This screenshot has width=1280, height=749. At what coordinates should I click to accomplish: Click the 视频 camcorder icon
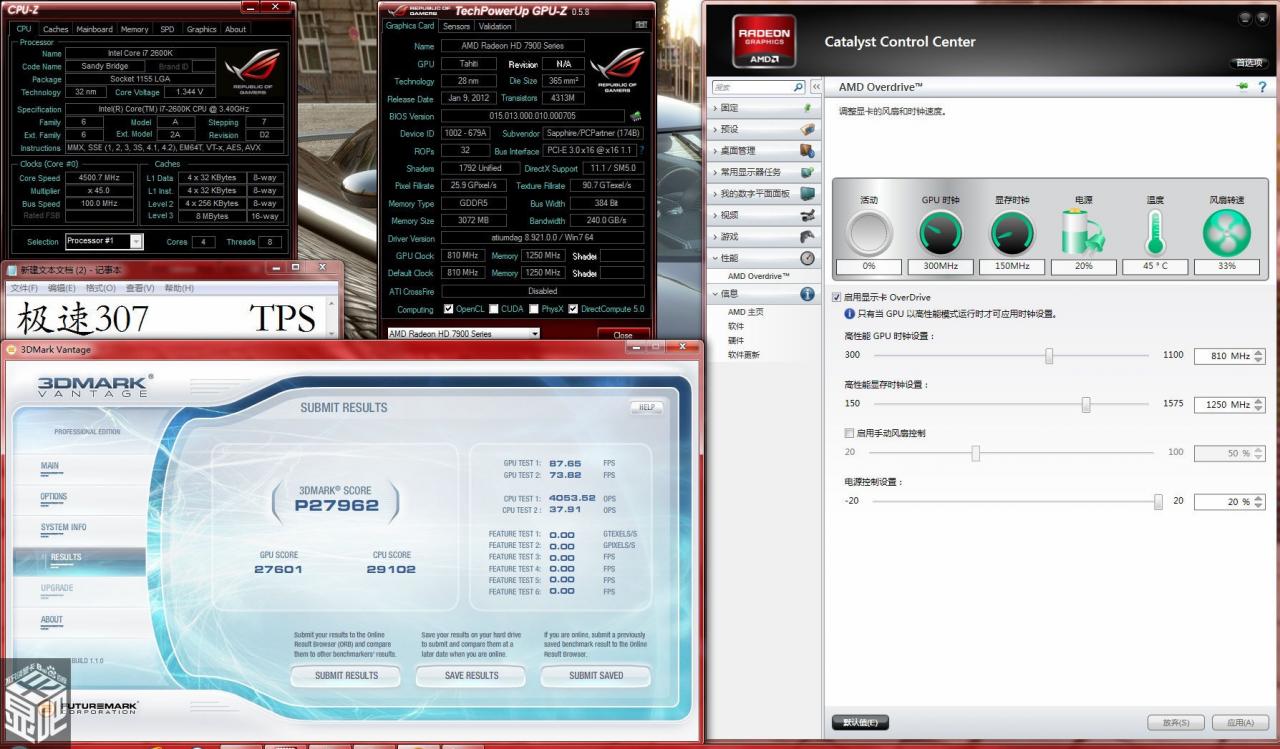(x=808, y=215)
